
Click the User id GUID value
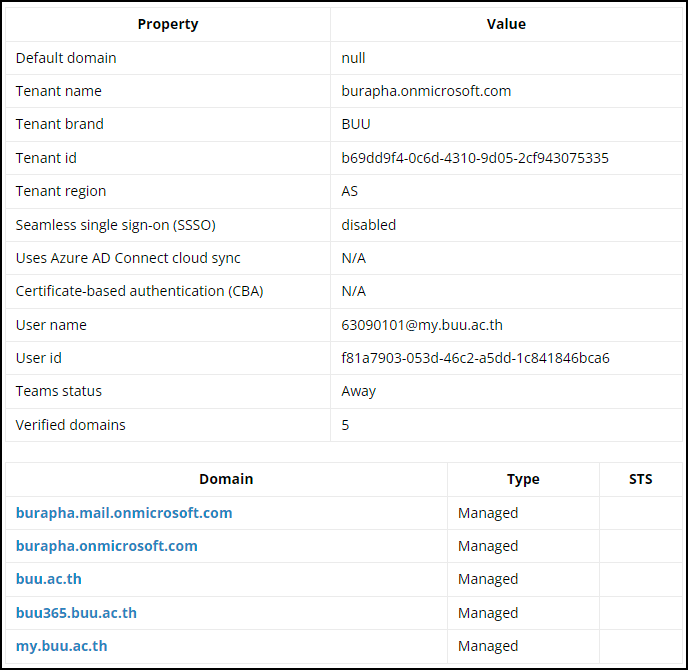click(x=475, y=358)
